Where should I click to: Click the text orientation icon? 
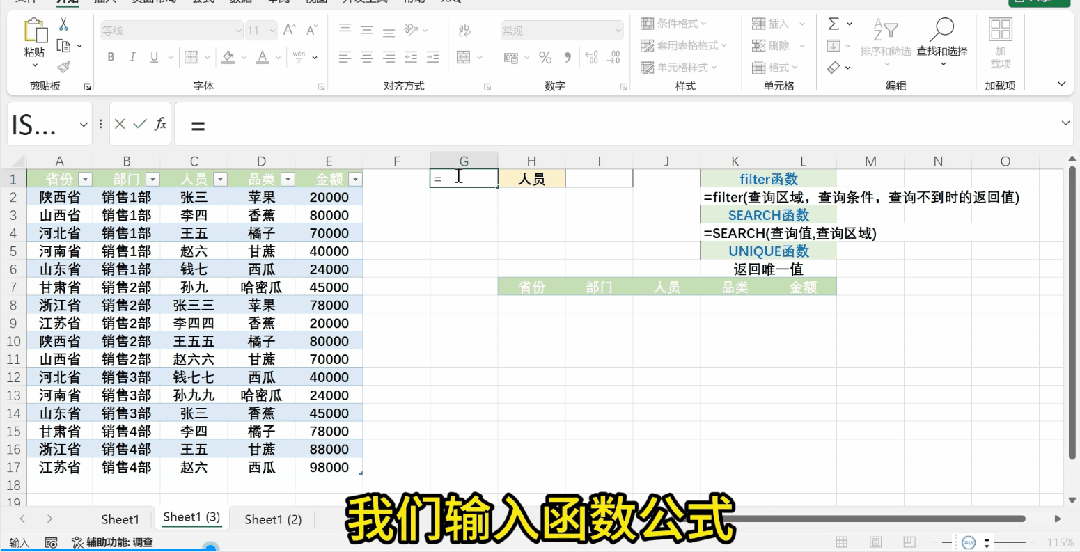coord(412,30)
